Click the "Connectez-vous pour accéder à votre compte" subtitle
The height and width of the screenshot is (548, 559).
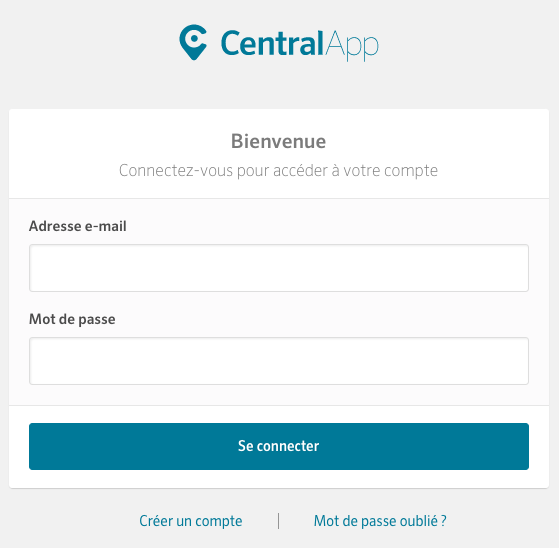(x=278, y=170)
